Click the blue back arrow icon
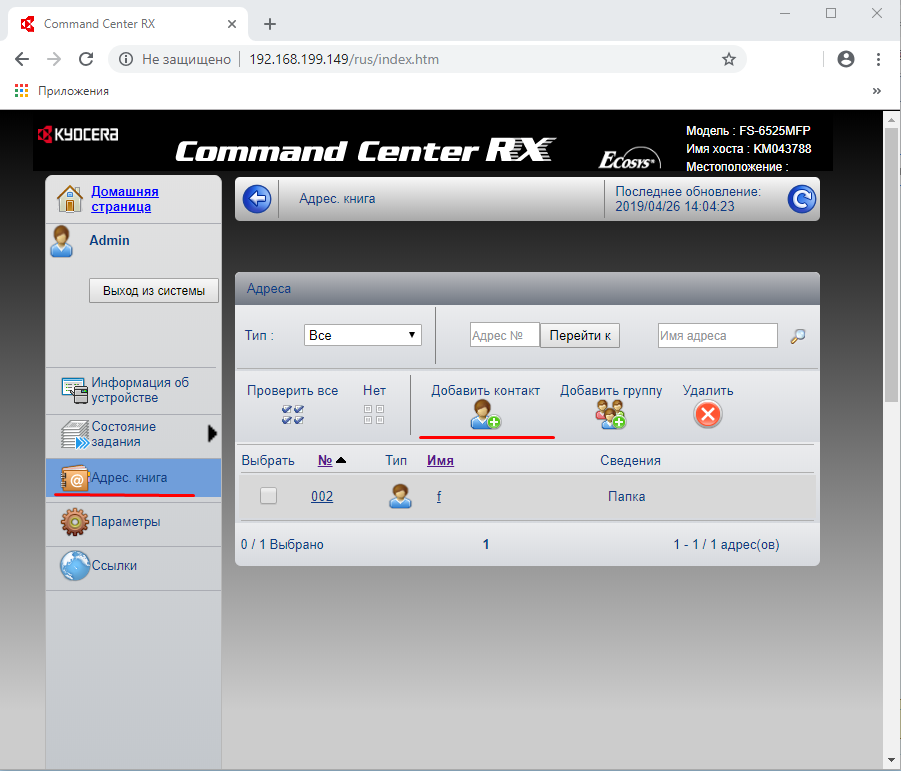 (x=257, y=199)
